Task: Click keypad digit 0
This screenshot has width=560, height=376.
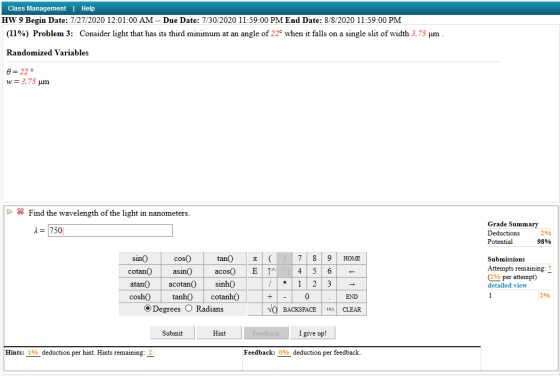Action: click(x=307, y=296)
